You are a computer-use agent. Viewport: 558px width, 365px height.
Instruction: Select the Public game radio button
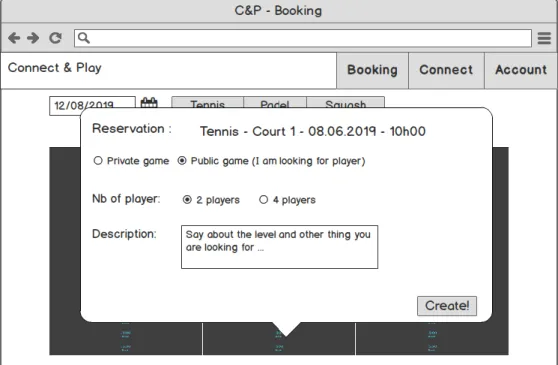coord(182,160)
